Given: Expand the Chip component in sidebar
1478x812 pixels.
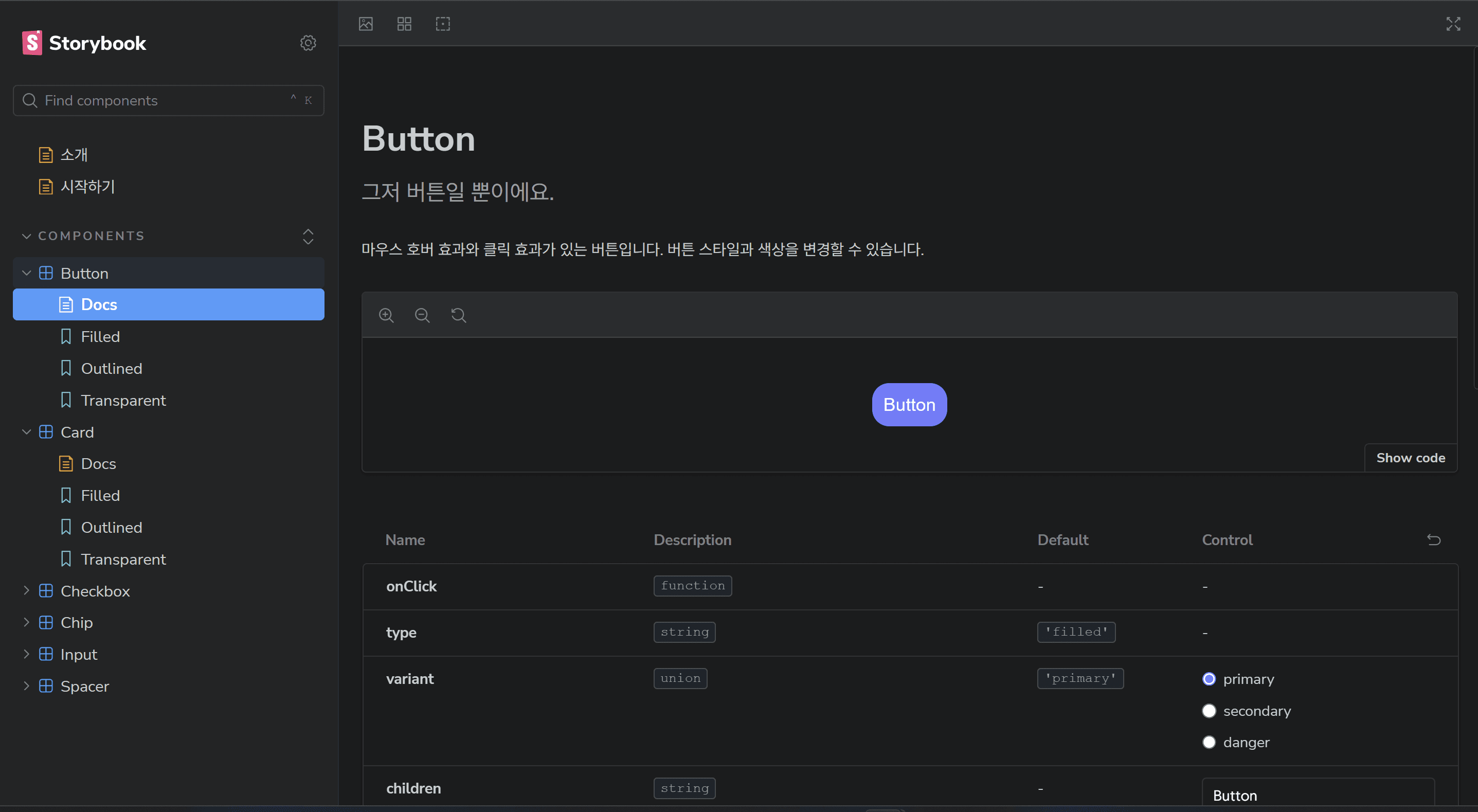Looking at the screenshot, I should [x=24, y=622].
